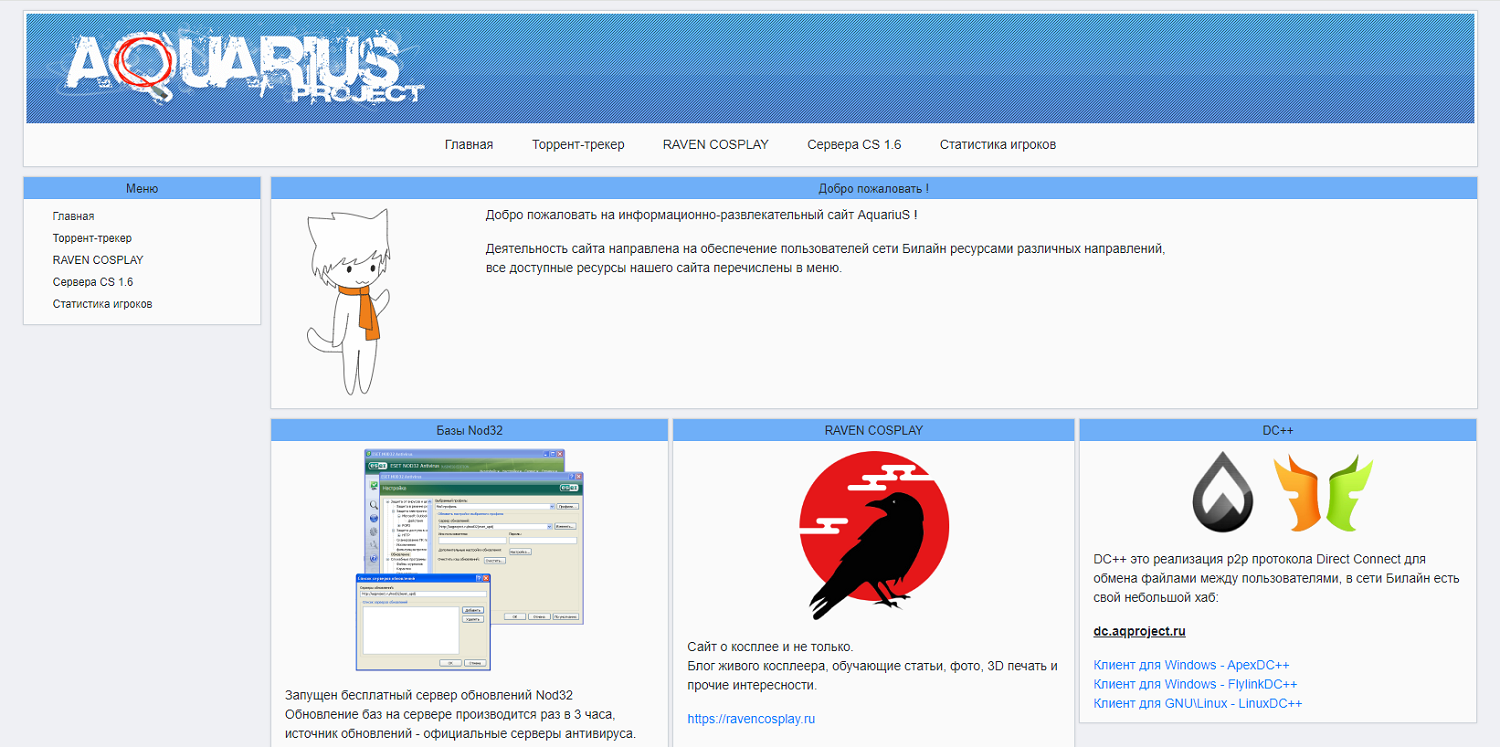
Task: Open Сервера CS 1.6 in top navigation
Action: [854, 145]
